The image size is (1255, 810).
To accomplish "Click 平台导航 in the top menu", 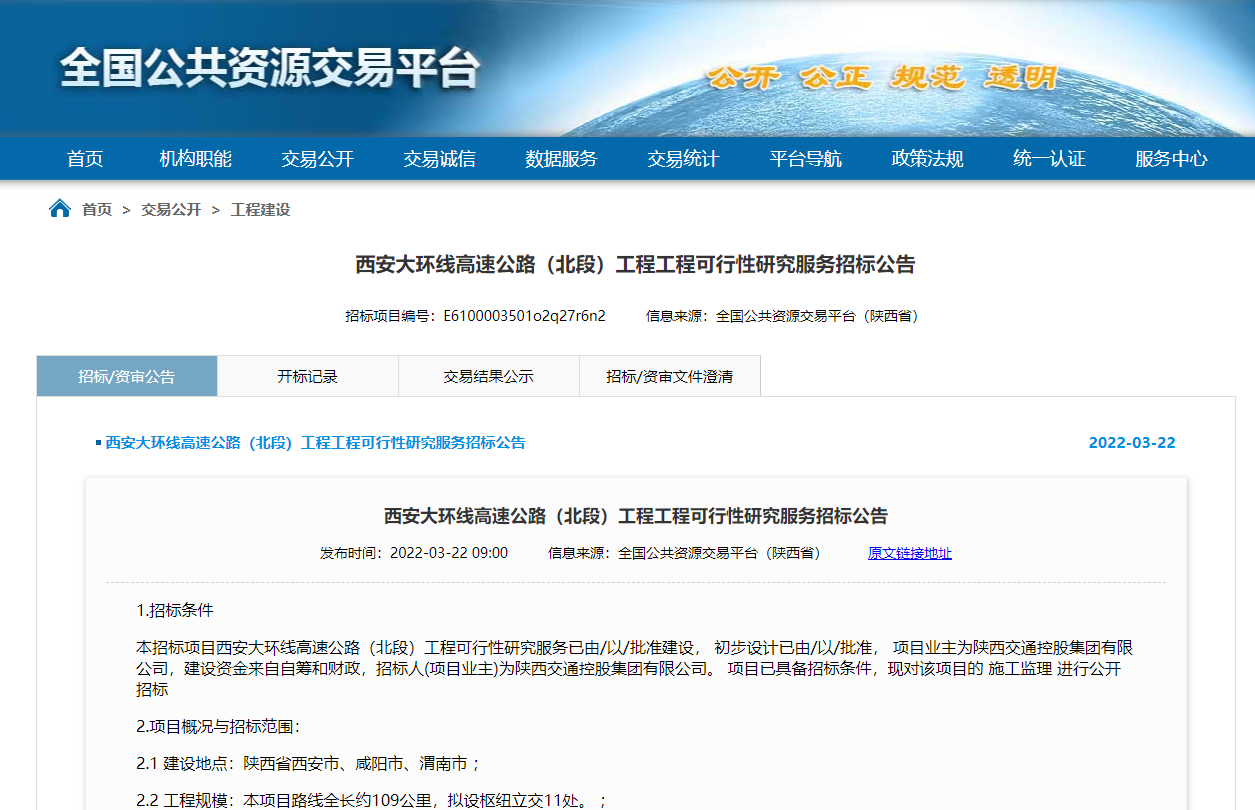I will 805,159.
